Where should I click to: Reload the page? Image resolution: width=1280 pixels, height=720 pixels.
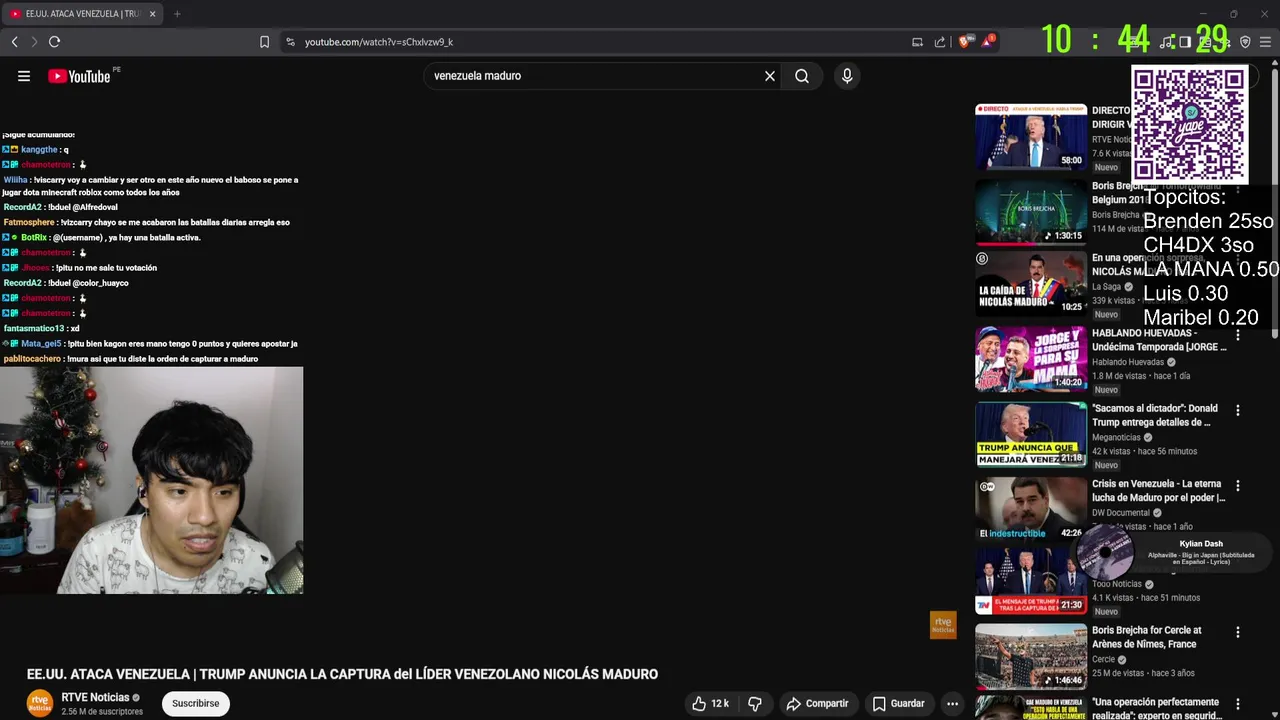coord(55,42)
